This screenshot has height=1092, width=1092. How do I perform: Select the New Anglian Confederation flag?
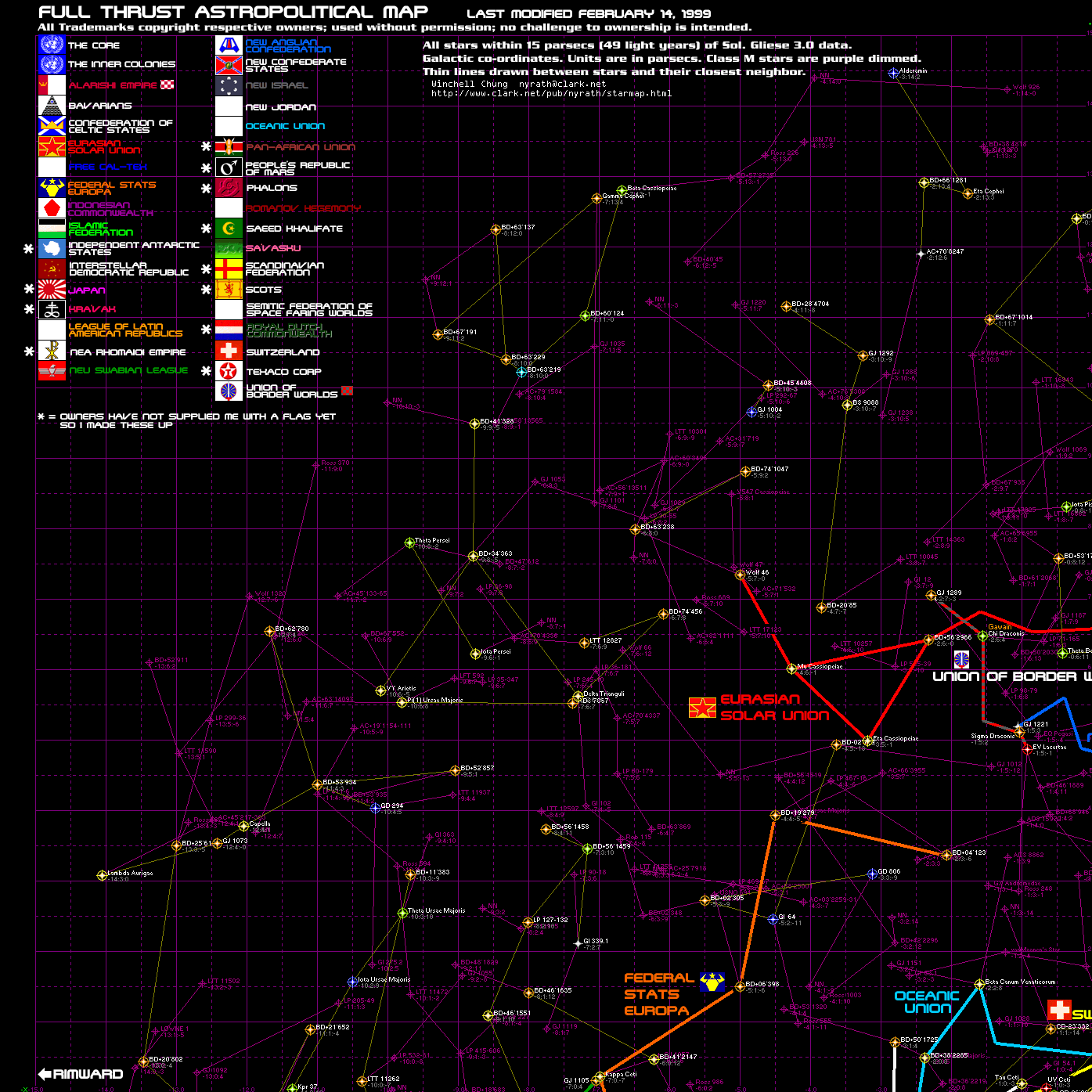click(x=229, y=45)
